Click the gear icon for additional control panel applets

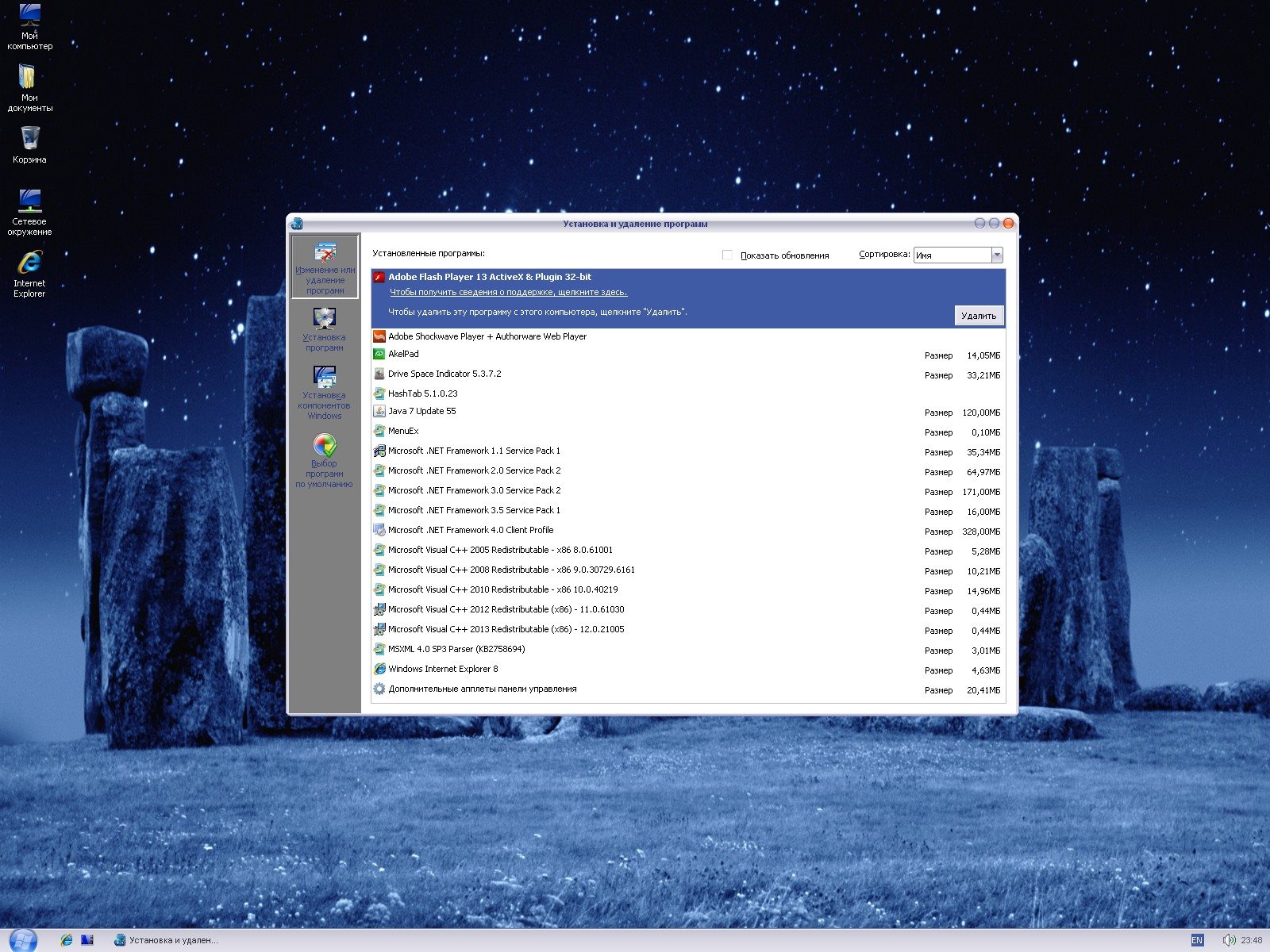point(379,689)
